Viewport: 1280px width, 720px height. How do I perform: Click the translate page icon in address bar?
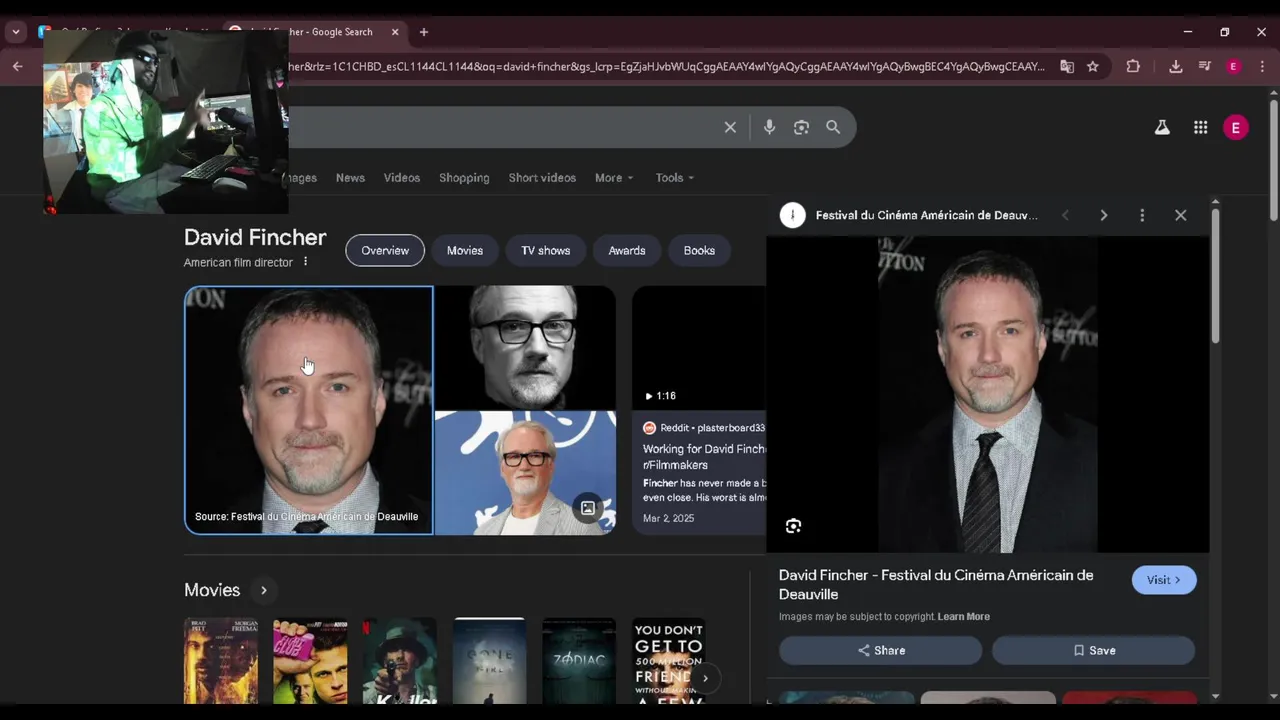pos(1067,66)
